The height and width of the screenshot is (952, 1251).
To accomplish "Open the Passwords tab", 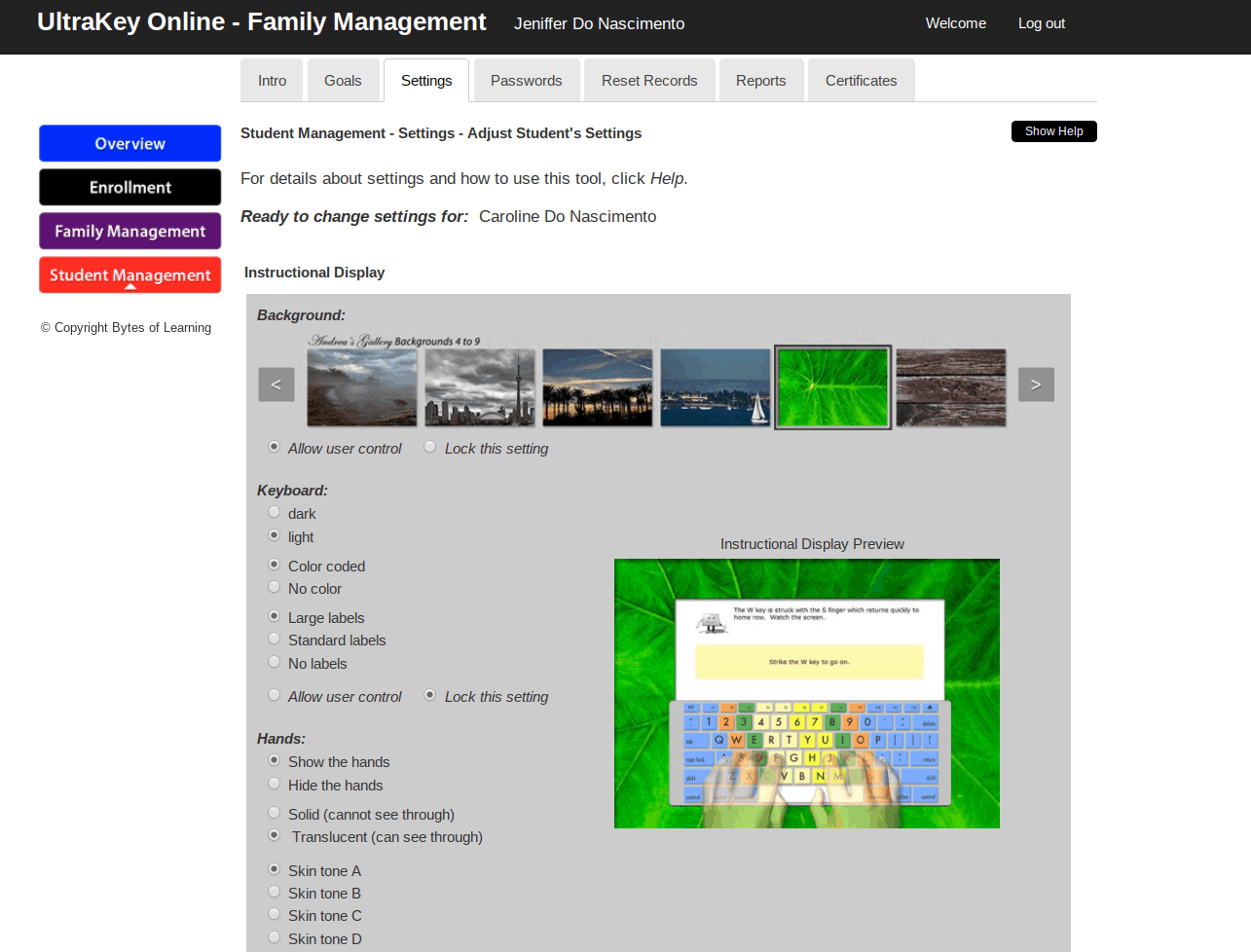I will tap(527, 81).
